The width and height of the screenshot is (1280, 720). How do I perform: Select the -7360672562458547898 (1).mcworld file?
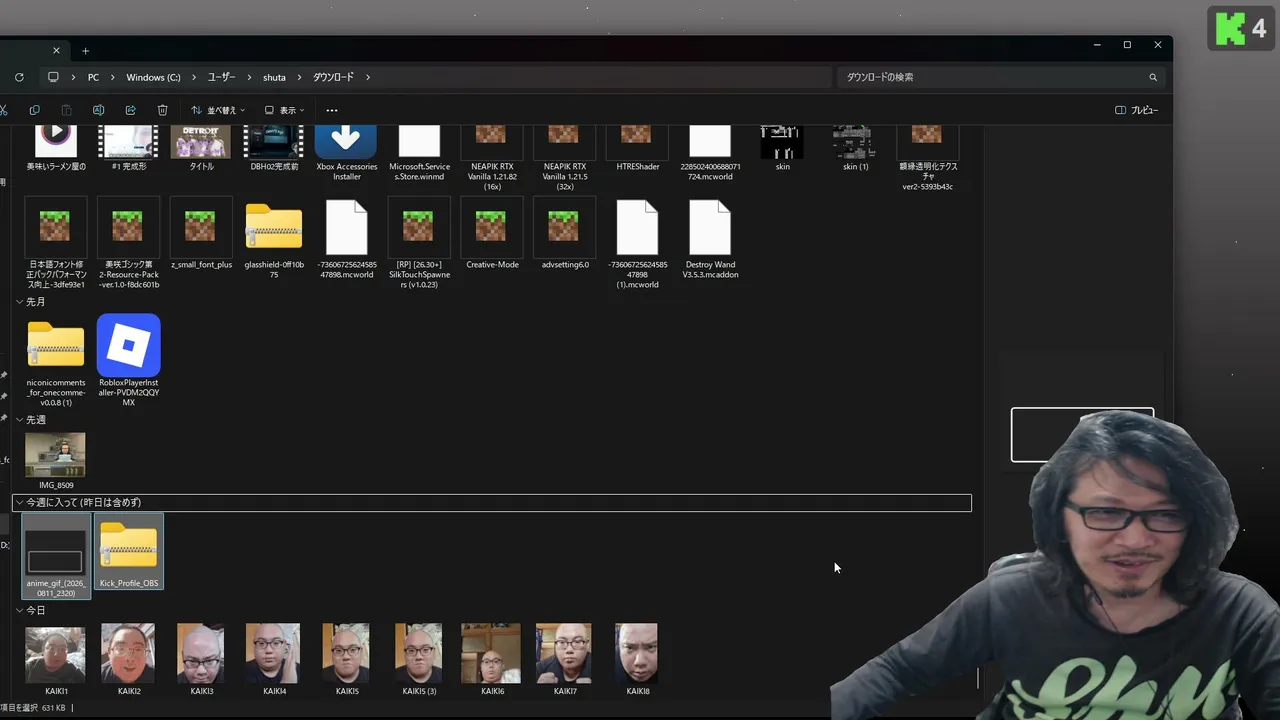pos(637,244)
